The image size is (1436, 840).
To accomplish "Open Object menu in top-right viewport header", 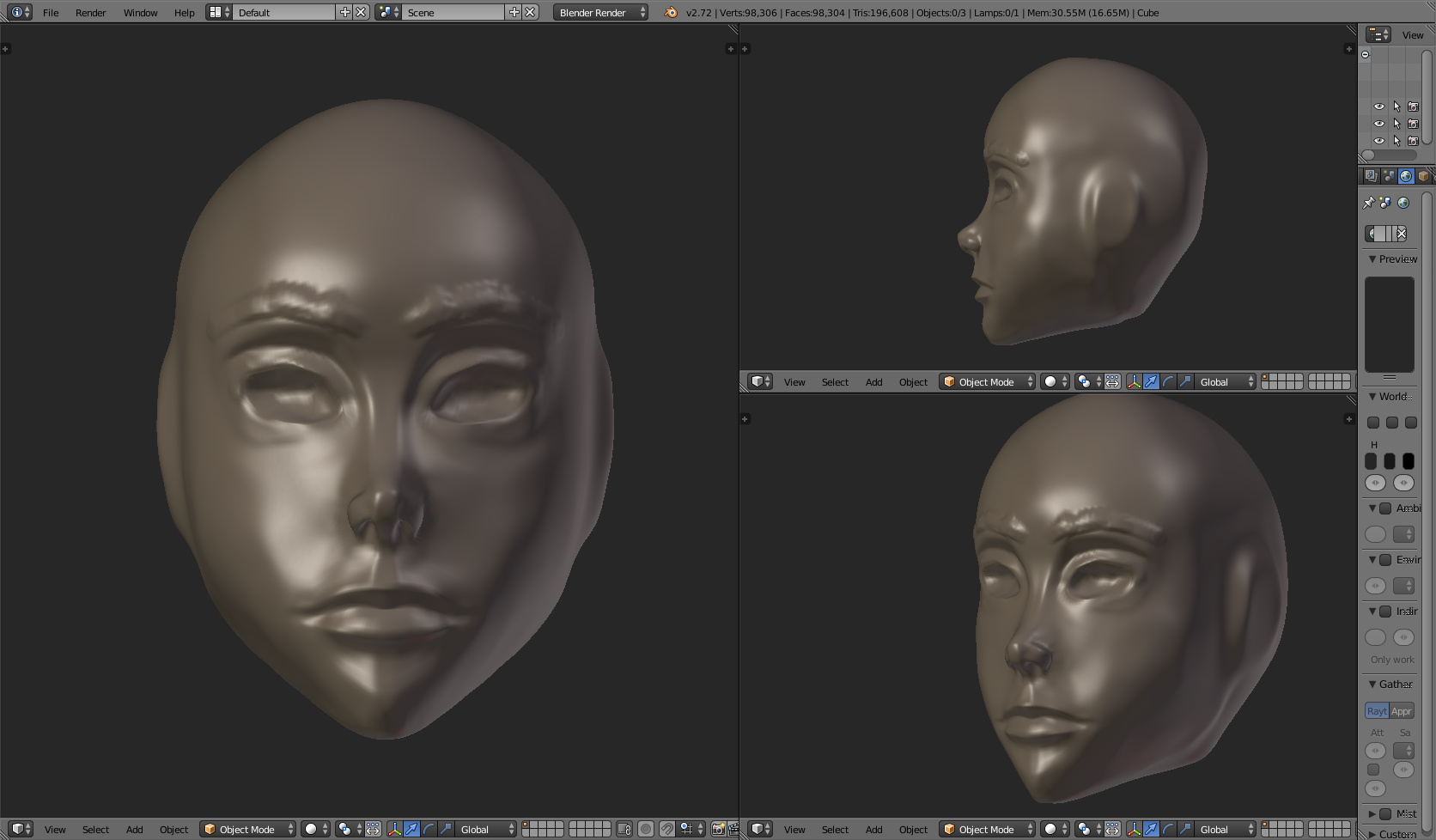I will 913,381.
